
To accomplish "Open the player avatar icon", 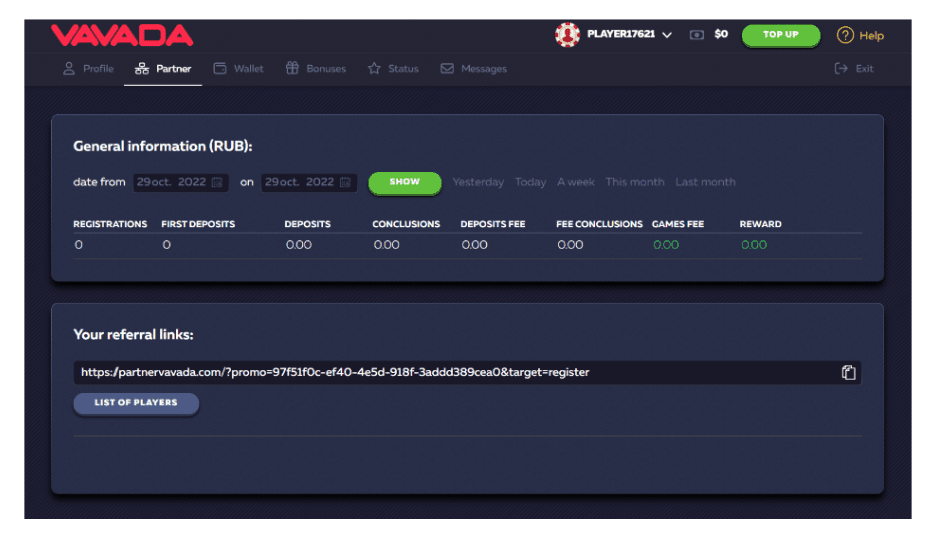I will [x=567, y=35].
